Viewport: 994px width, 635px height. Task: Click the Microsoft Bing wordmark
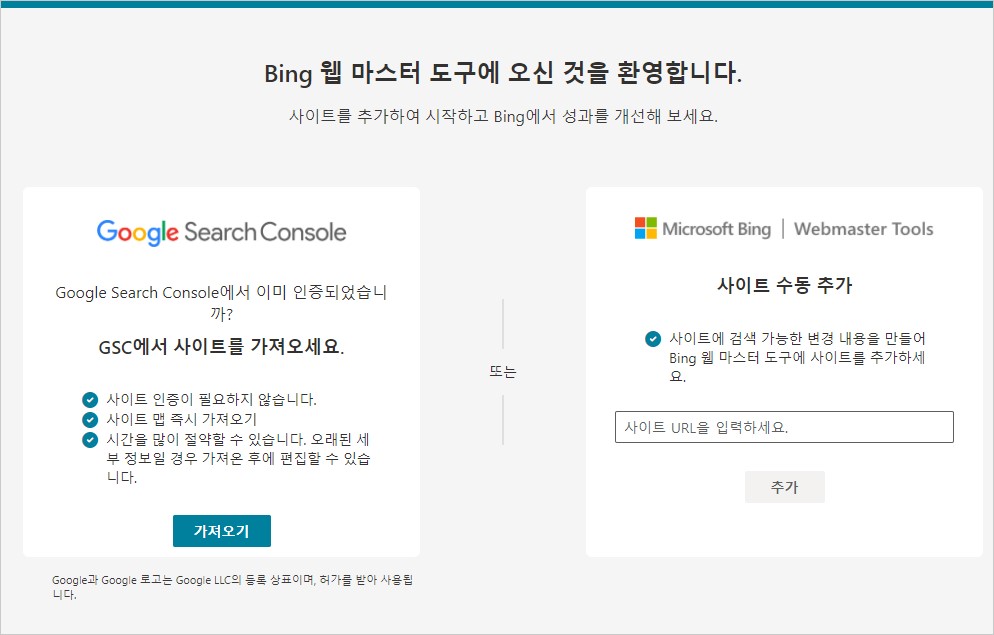point(716,229)
